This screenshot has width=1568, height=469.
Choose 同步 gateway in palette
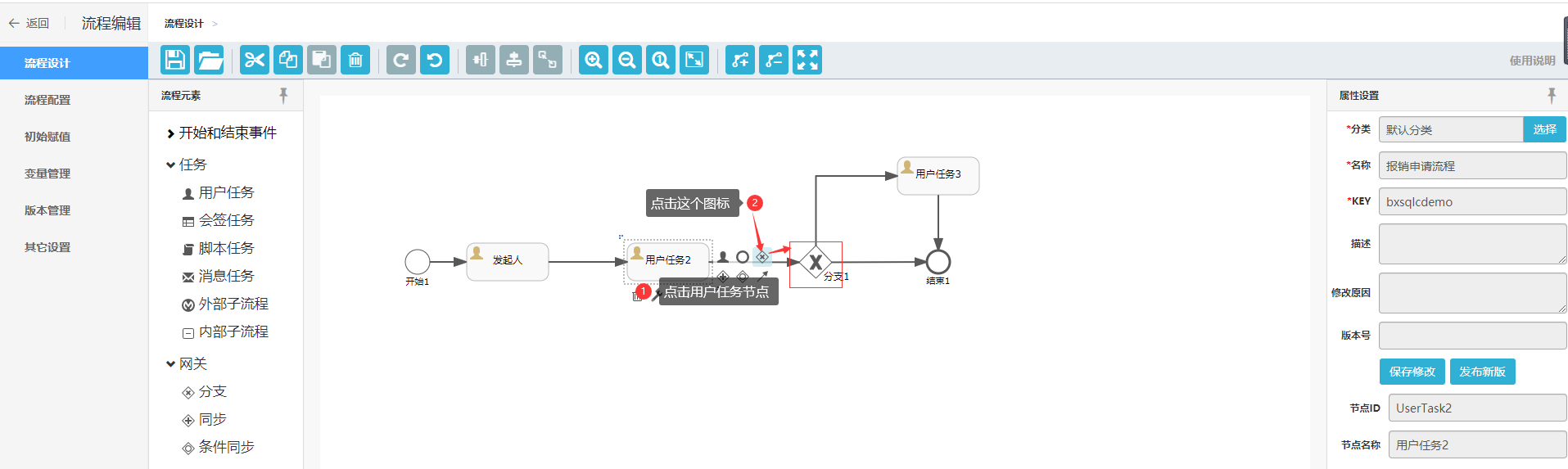tap(205, 419)
